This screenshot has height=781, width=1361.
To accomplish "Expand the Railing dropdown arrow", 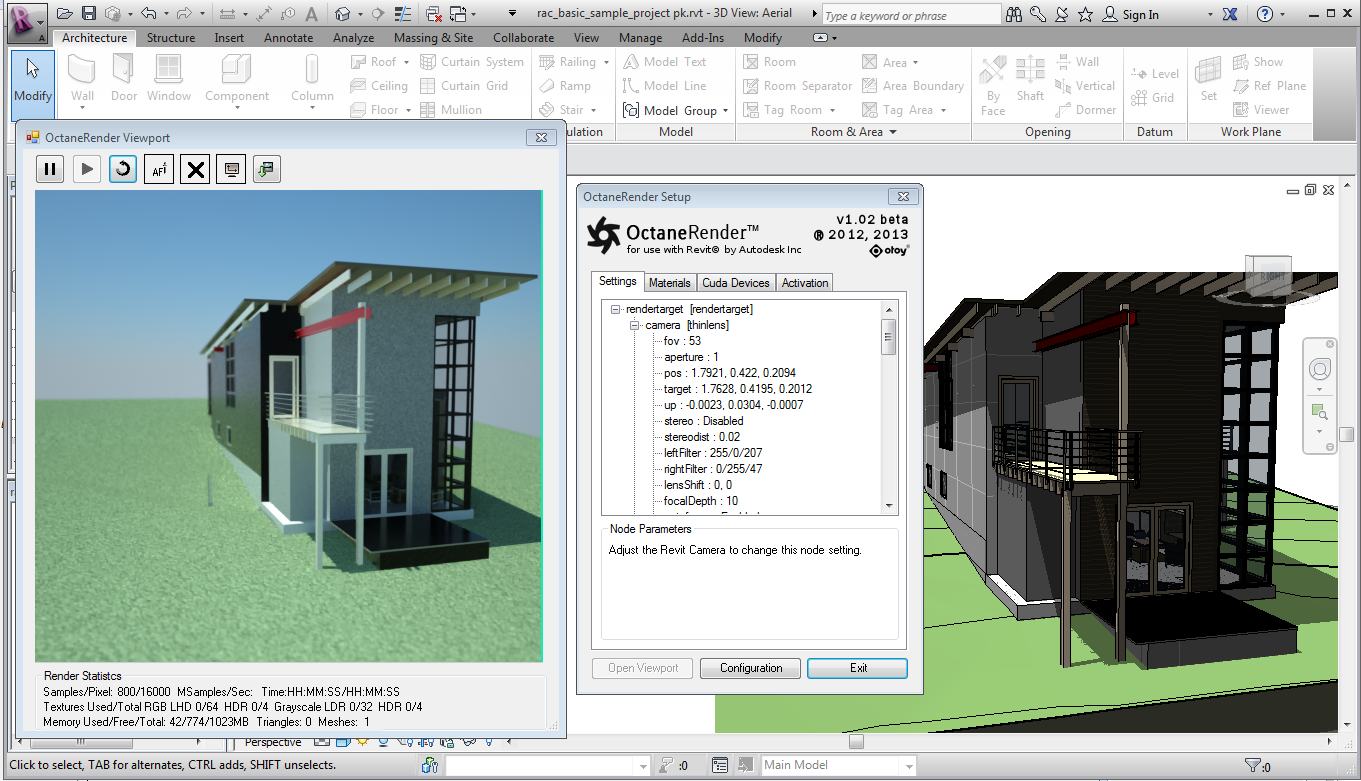I will click(x=606, y=62).
